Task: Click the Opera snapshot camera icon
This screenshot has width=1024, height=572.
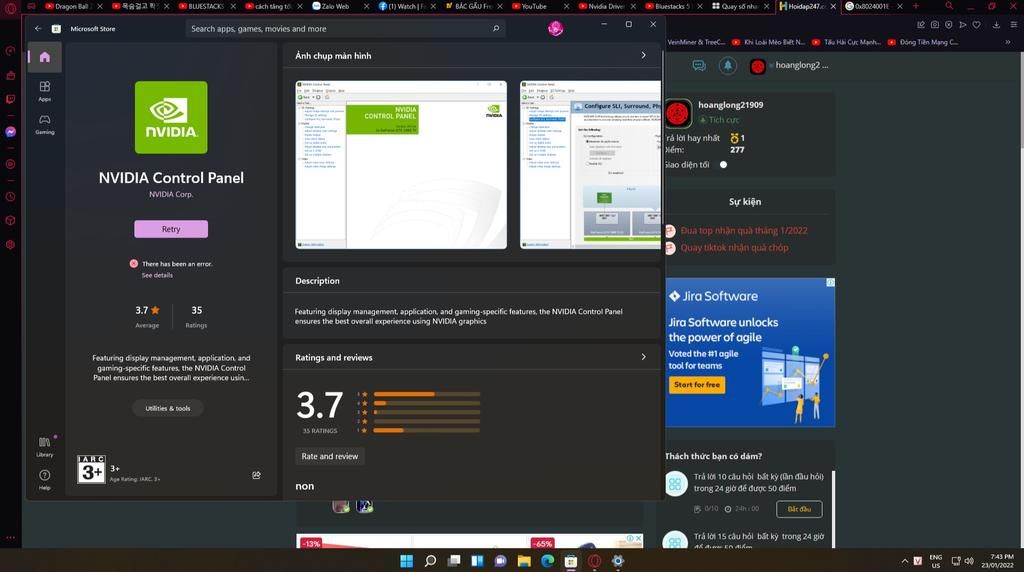Action: click(x=935, y=25)
